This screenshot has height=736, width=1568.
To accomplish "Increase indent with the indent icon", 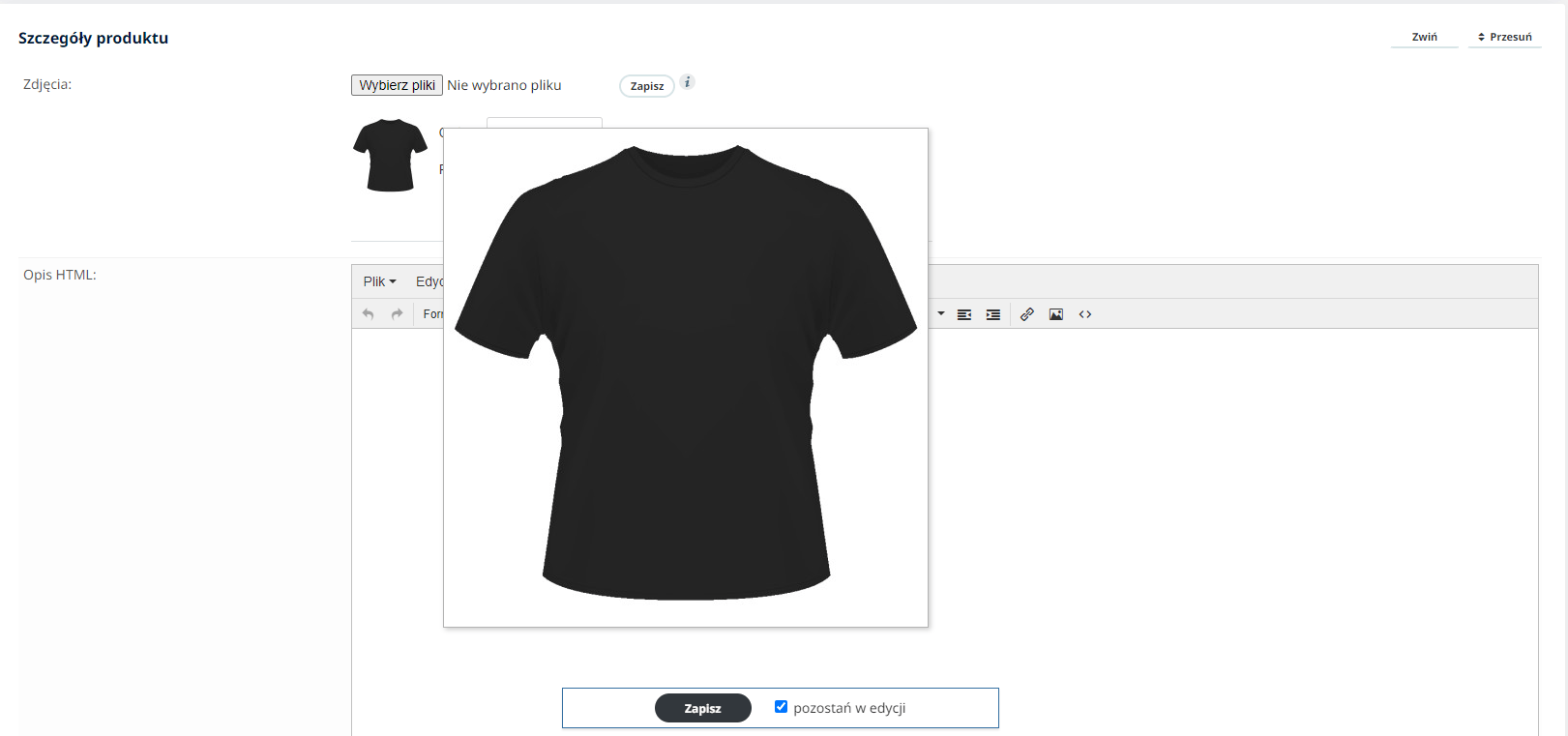I will 993,314.
